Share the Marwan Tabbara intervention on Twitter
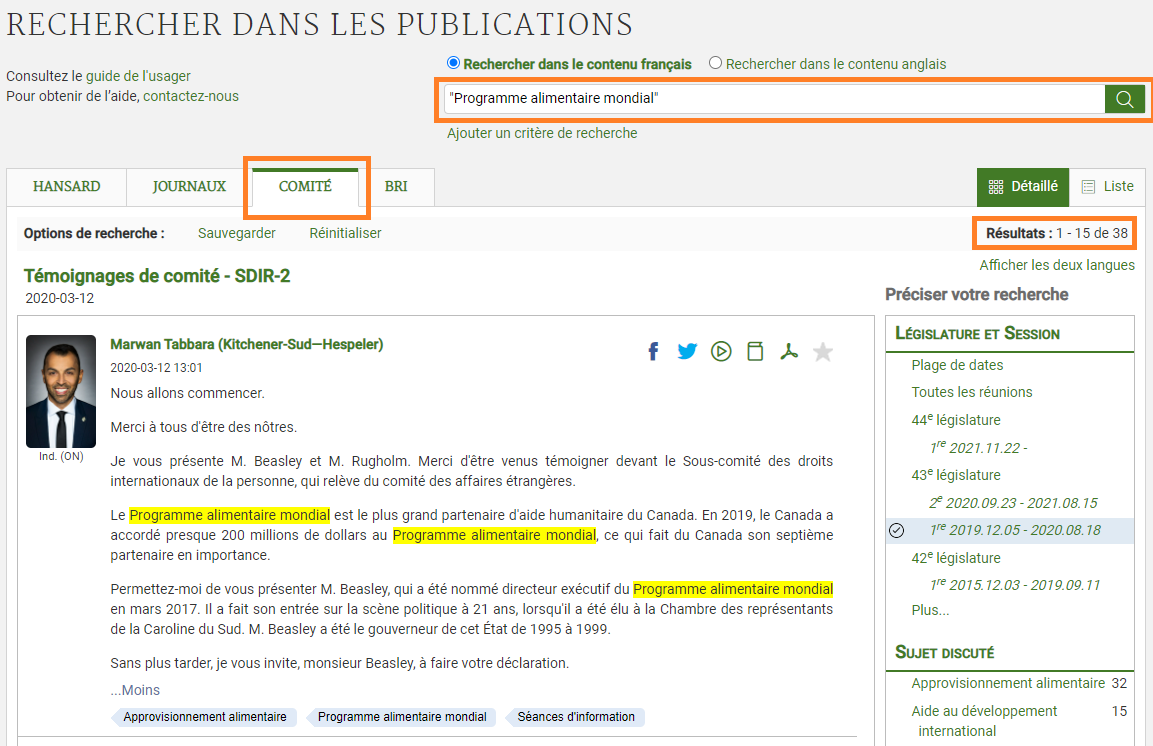Screen dimensions: 1153x746 pyautogui.click(x=687, y=351)
